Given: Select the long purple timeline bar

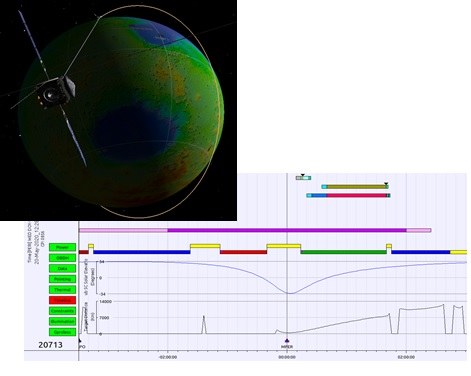Looking at the screenshot, I should pyautogui.click(x=287, y=230).
